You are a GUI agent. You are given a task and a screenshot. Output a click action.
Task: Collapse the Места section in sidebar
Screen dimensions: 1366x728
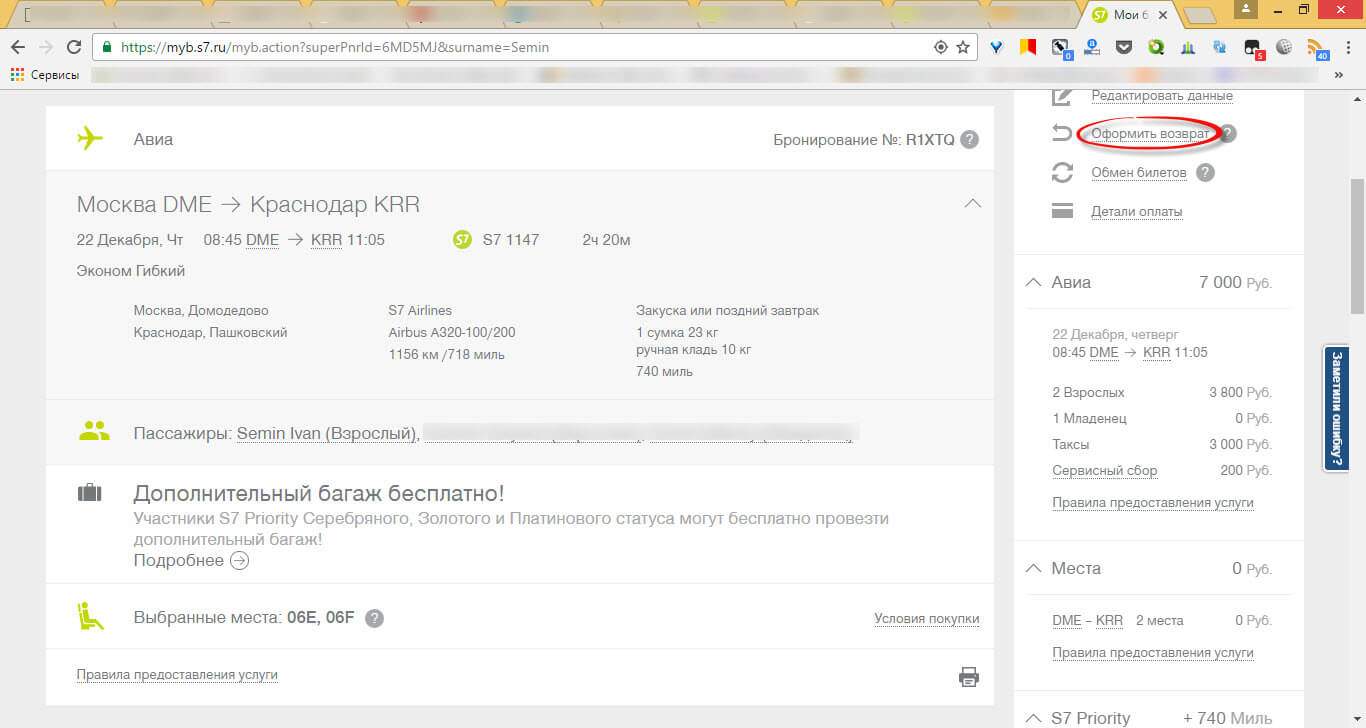(x=1034, y=569)
